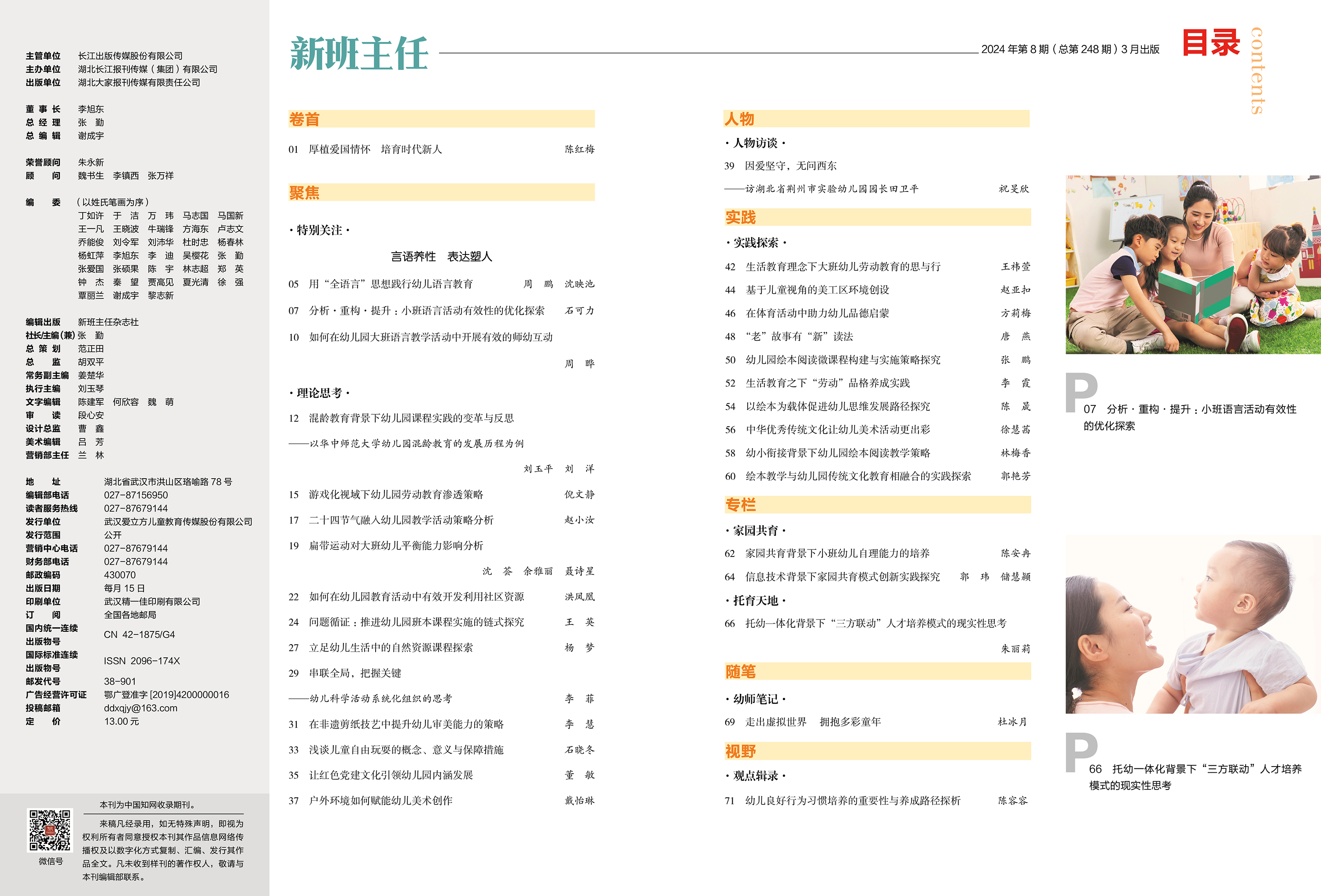This screenshot has height=896, width=1321.
Task: Select the 卷首 section header
Action: point(305,119)
